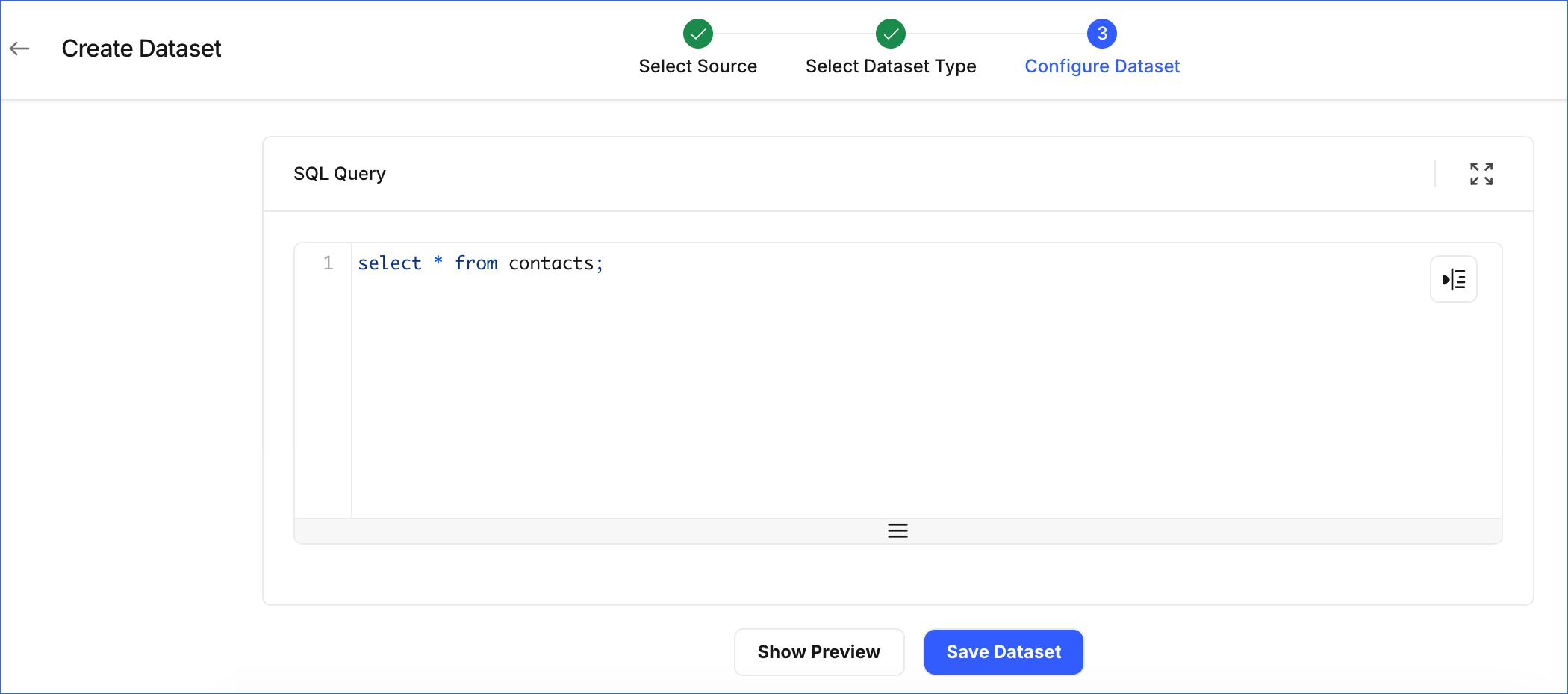Go to the Select Source step label
This screenshot has height=694, width=1568.
pyautogui.click(x=698, y=66)
